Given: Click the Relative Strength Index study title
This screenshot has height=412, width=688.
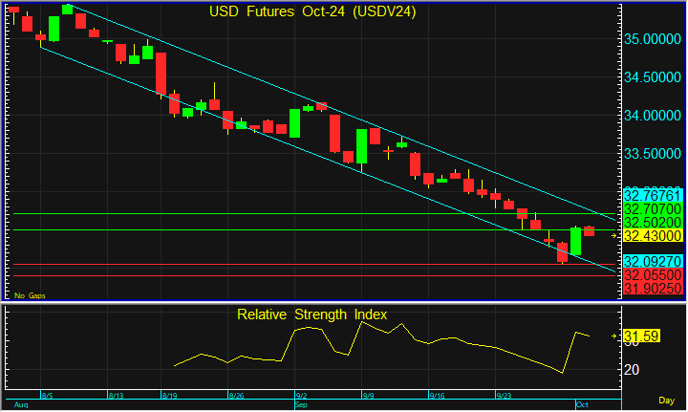Looking at the screenshot, I should [x=311, y=314].
